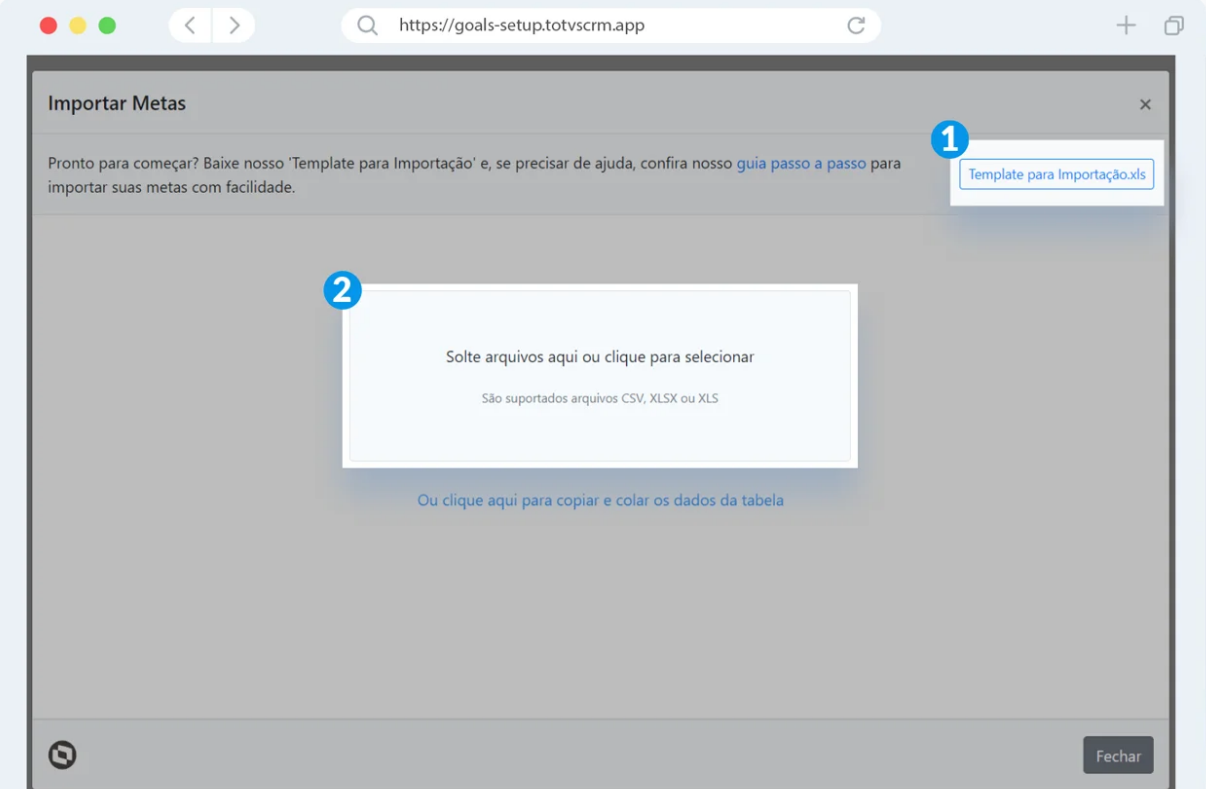Image resolution: width=1206 pixels, height=789 pixels.
Task: Click the yellow minimize window button
Action: point(78,26)
